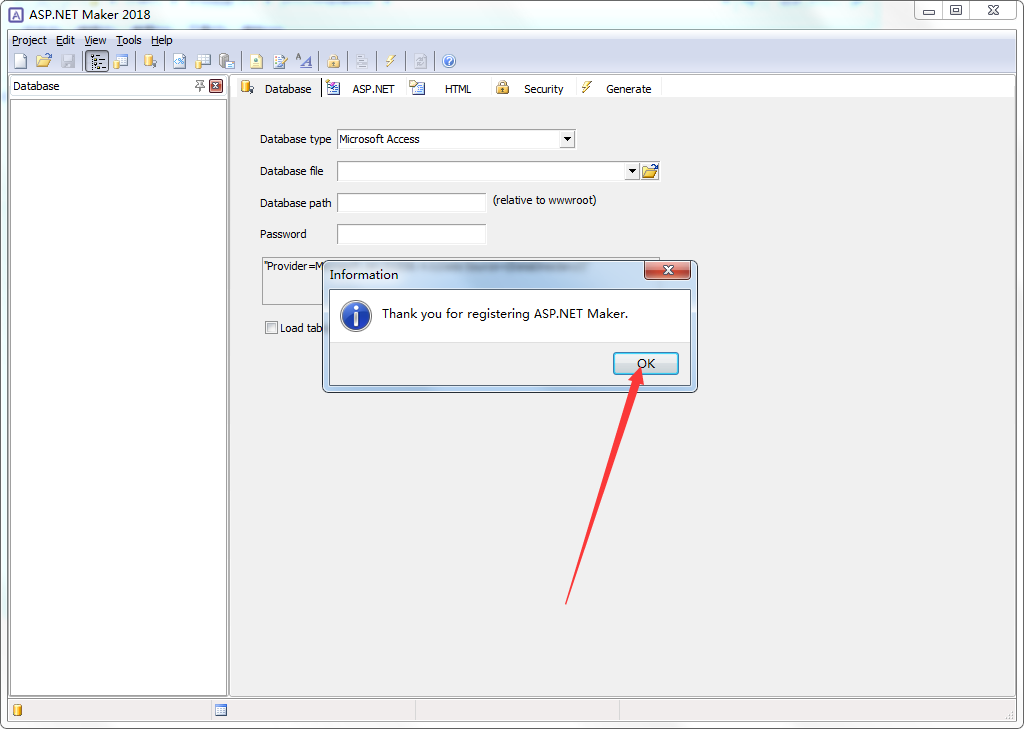Click the font style 'A' toolbar icon
1024x729 pixels.
[304, 61]
